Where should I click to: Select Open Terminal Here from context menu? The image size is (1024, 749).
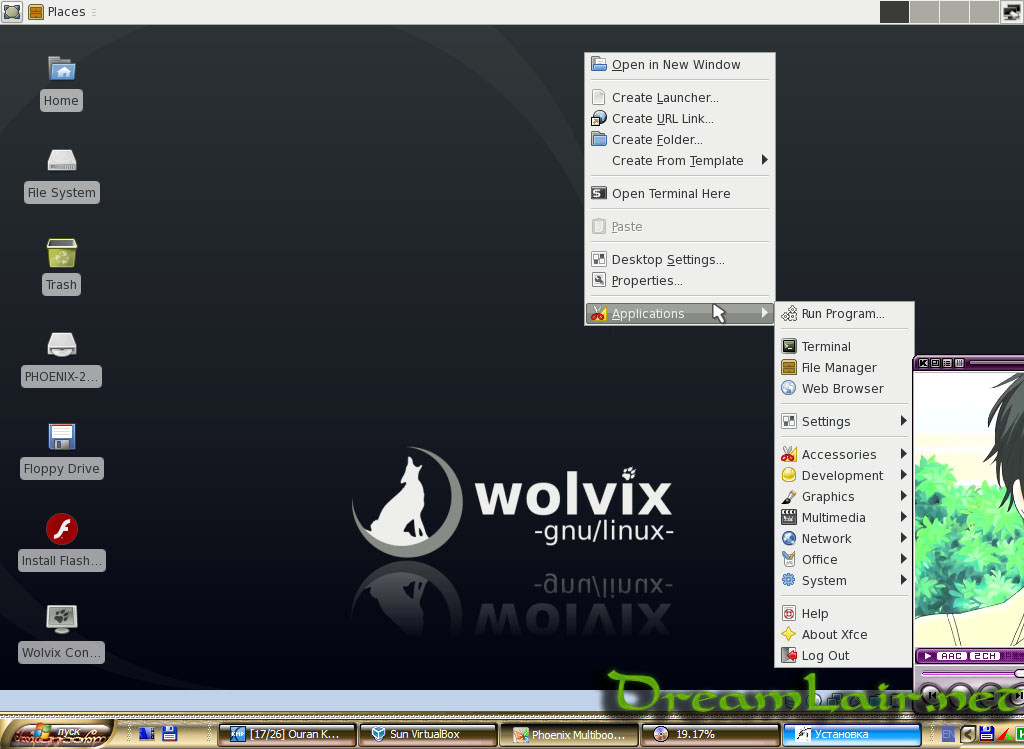(670, 194)
